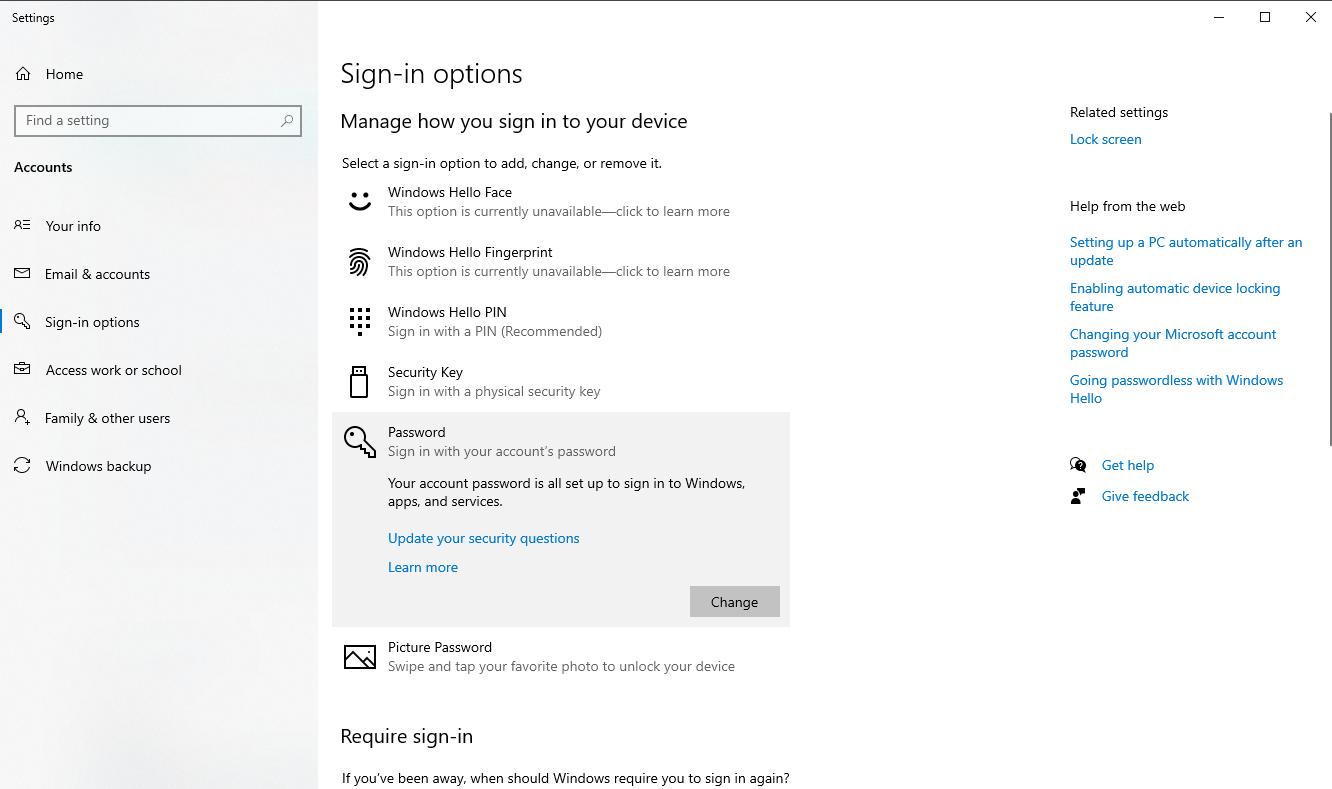Open Email & accounts settings
The image size is (1332, 789).
pyautogui.click(x=159, y=274)
